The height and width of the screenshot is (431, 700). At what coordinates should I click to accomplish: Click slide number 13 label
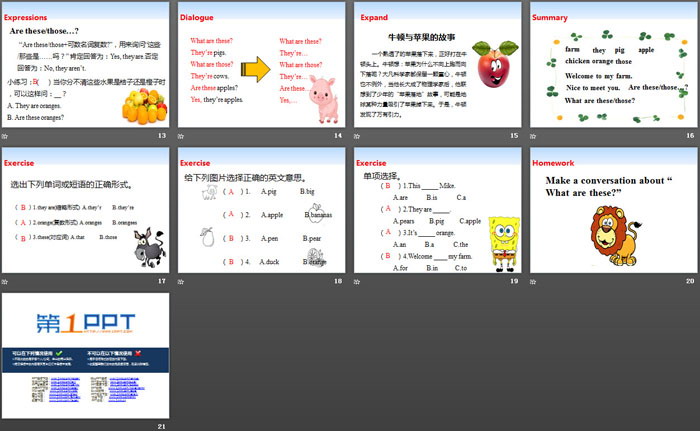[162, 135]
